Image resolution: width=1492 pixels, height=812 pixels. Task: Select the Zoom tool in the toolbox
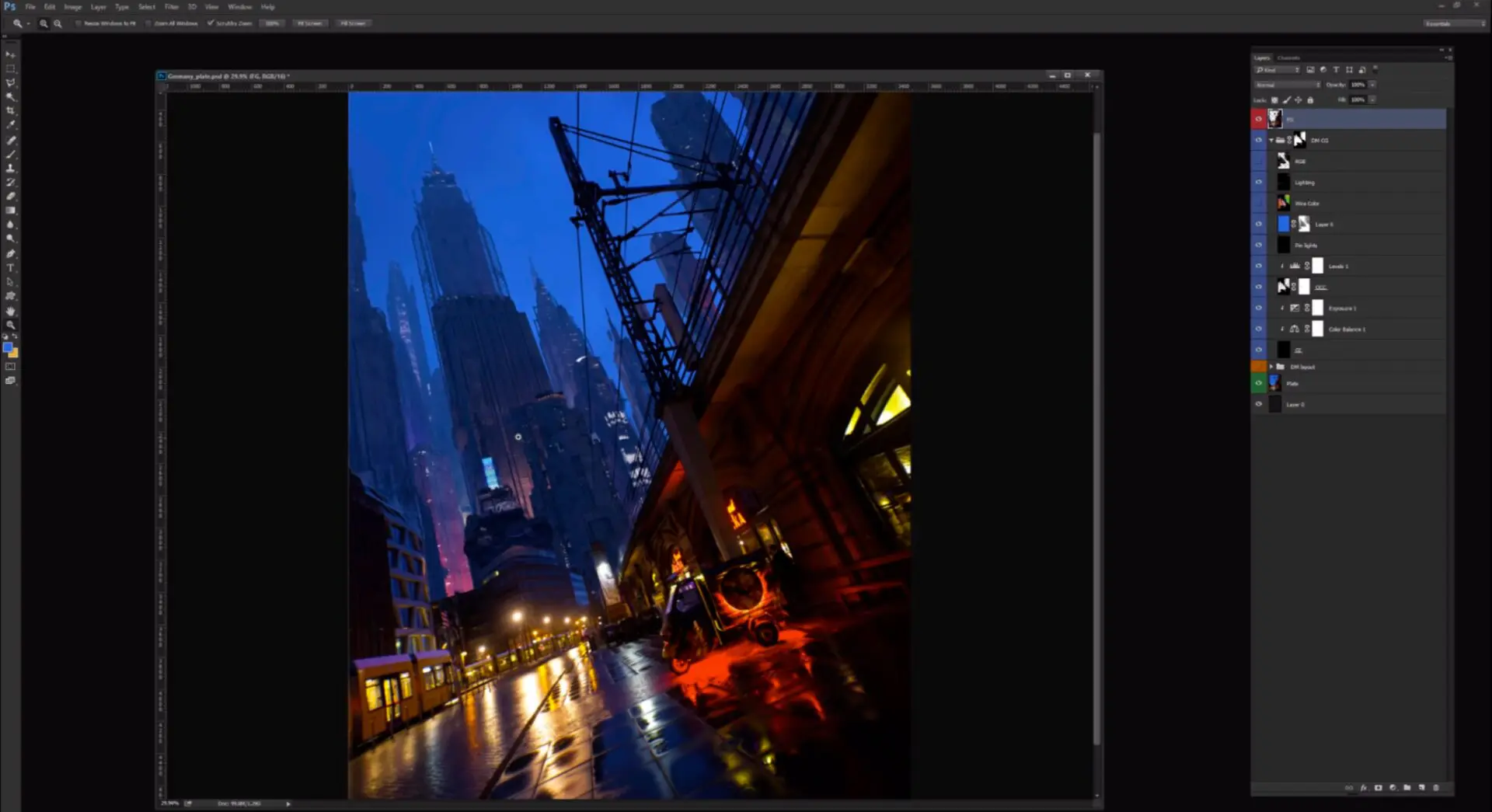(10, 325)
